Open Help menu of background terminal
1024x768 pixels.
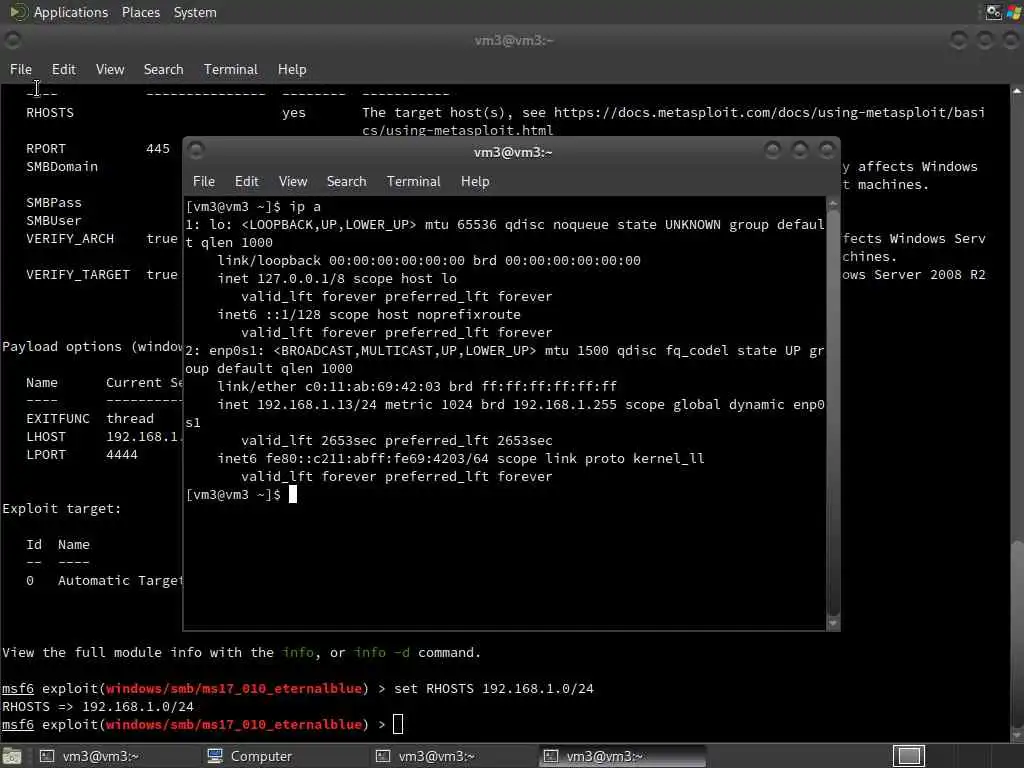click(x=292, y=69)
